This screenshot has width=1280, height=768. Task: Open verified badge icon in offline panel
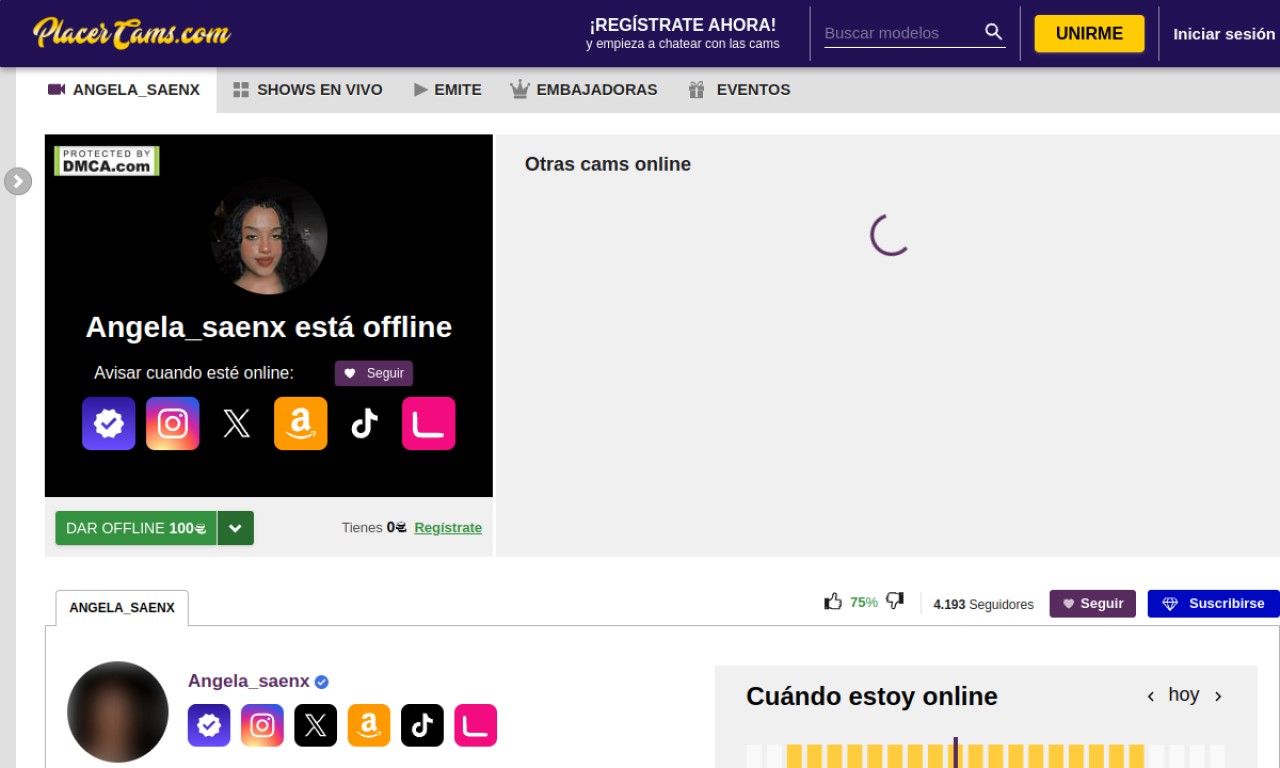click(x=109, y=424)
